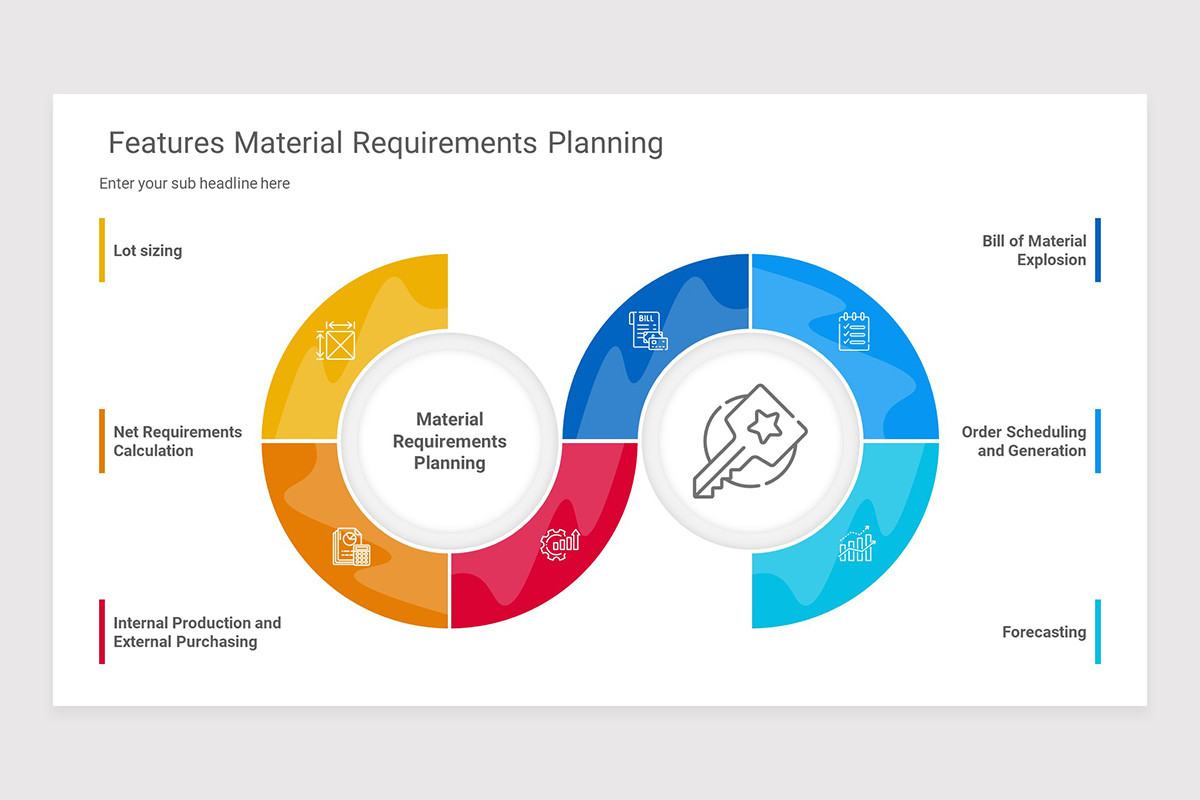Select the dark blue bar beside Bill of Material
The width and height of the screenshot is (1200, 800).
point(1098,250)
